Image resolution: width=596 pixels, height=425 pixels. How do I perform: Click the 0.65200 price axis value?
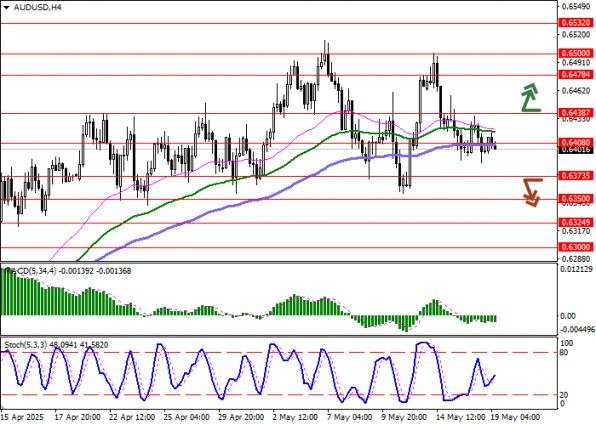tap(576, 35)
